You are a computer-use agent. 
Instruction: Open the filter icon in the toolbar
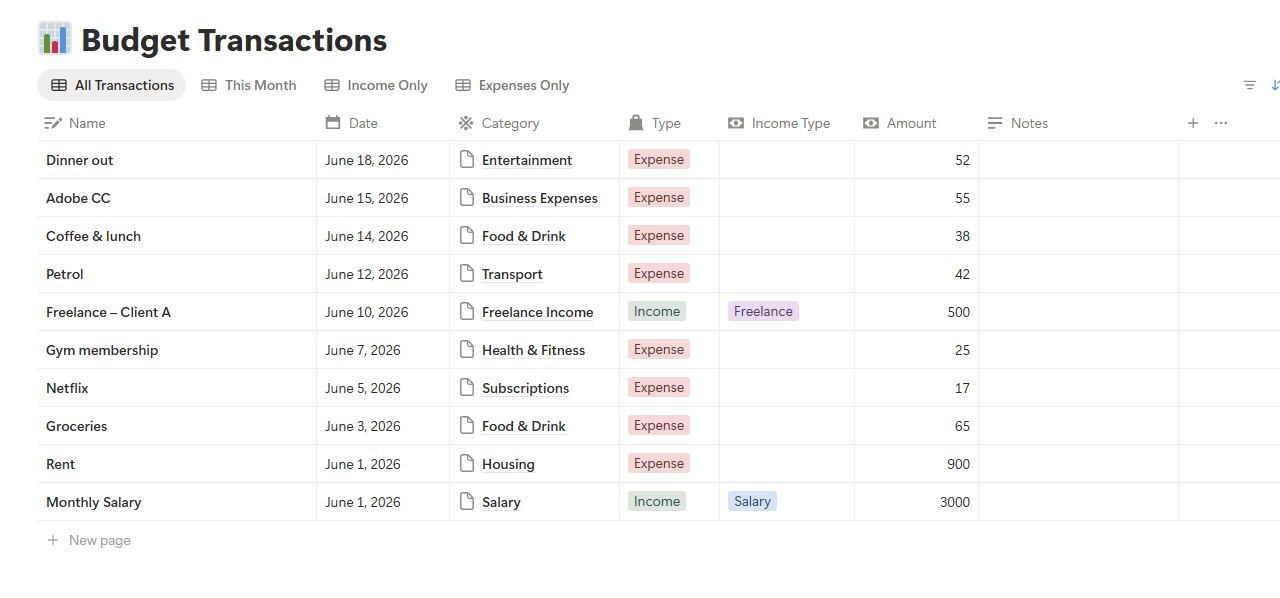point(1250,85)
